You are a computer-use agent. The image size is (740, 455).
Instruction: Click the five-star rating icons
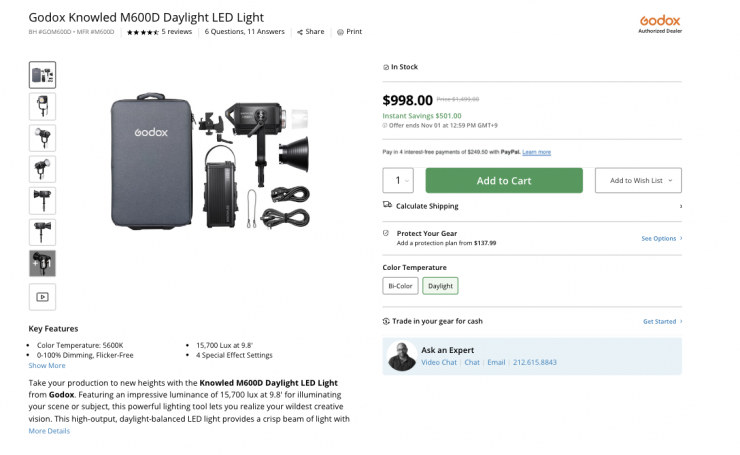(x=142, y=32)
